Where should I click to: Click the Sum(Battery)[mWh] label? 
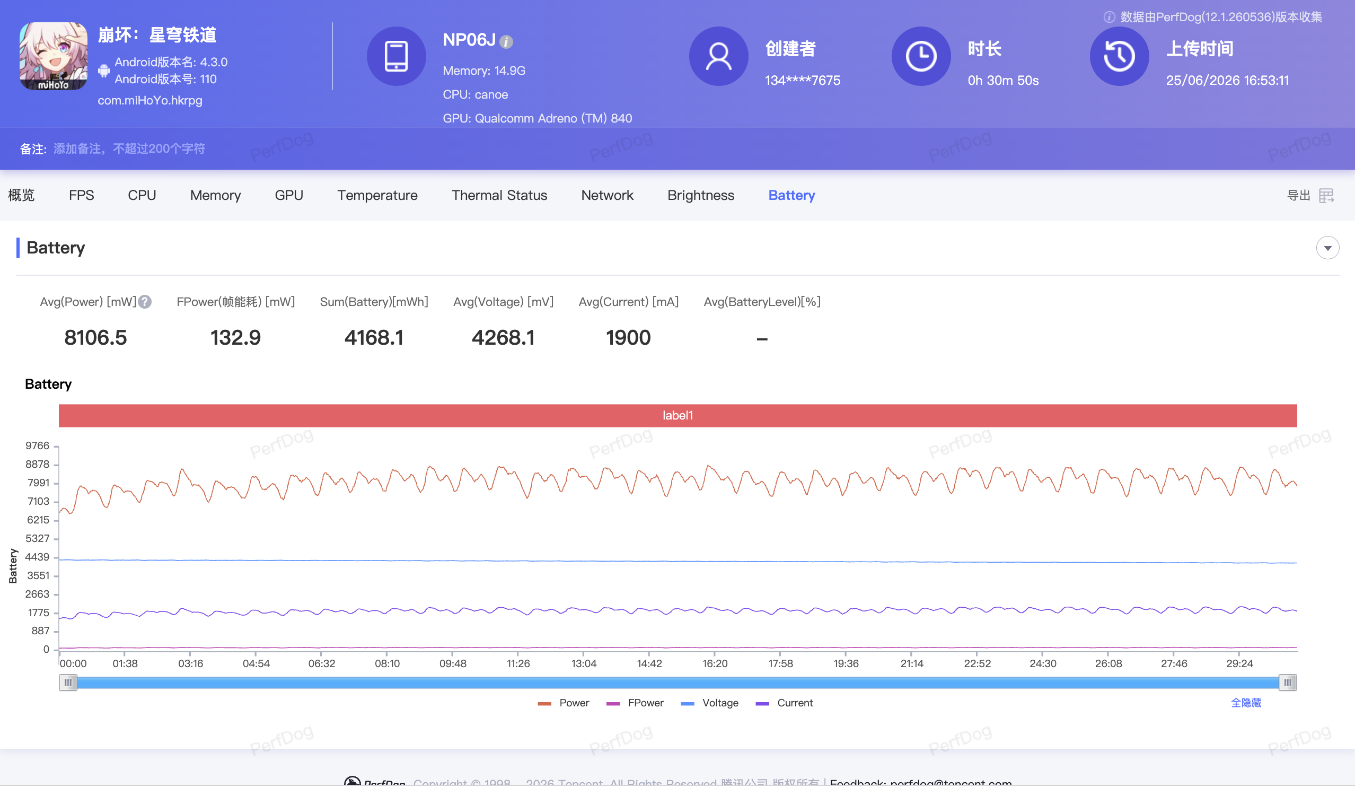point(374,302)
